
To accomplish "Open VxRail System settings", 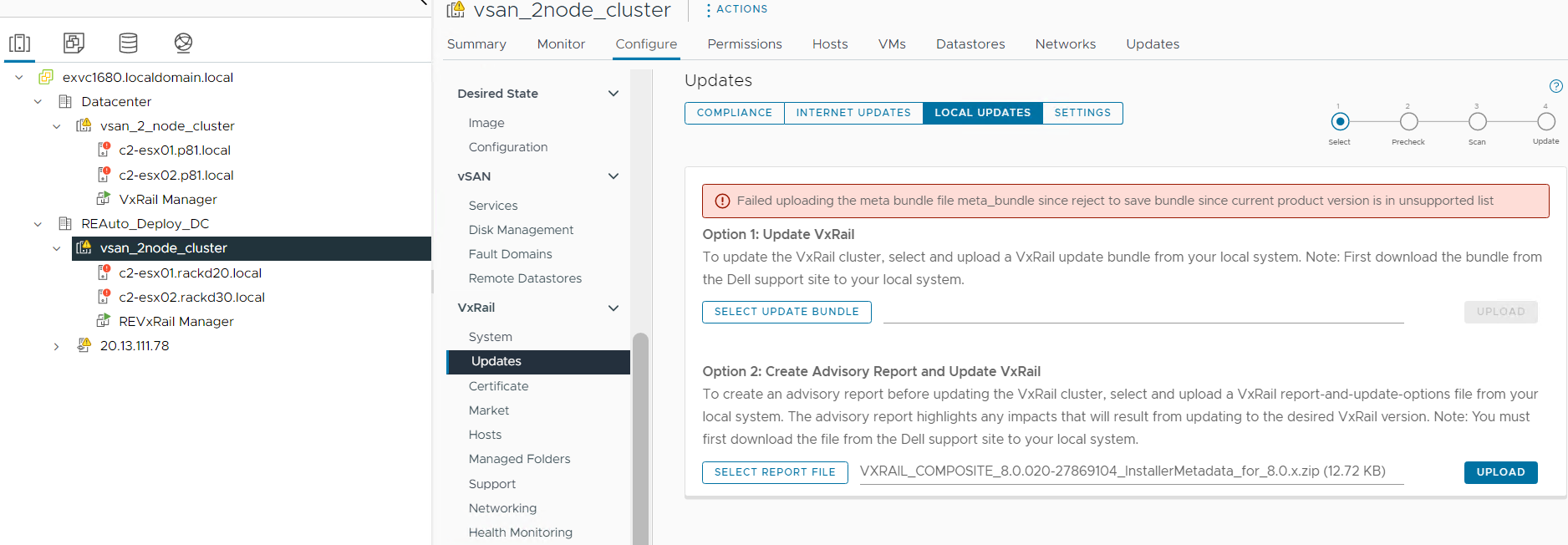I will [490, 337].
